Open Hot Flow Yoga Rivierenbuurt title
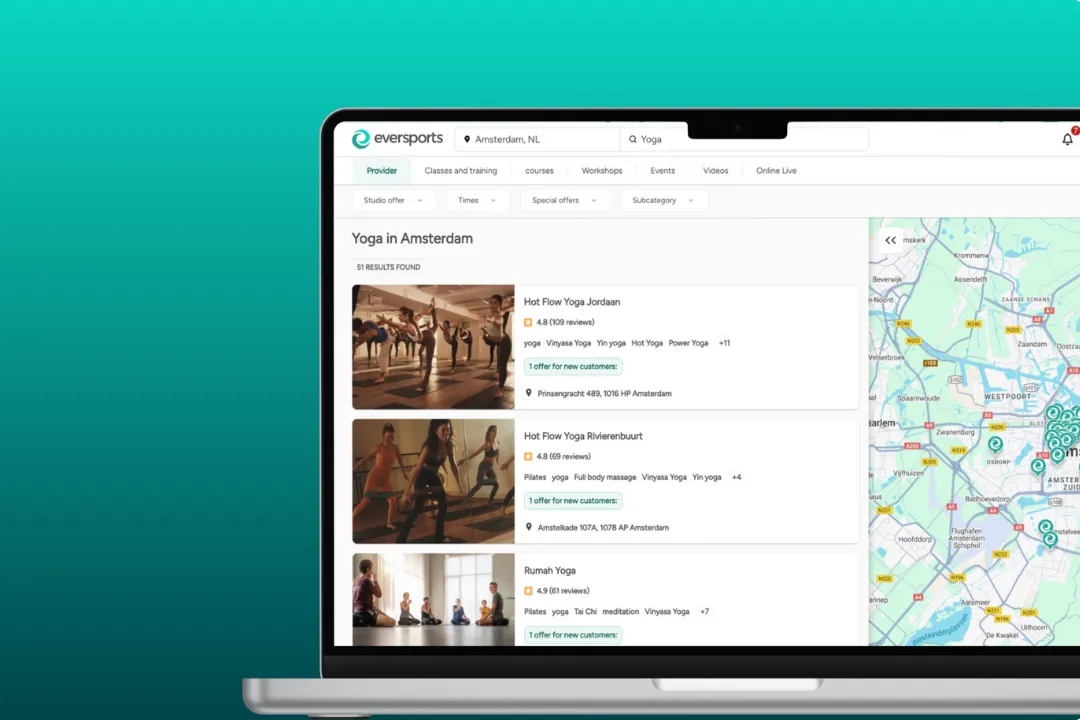This screenshot has height=720, width=1080. click(x=583, y=436)
